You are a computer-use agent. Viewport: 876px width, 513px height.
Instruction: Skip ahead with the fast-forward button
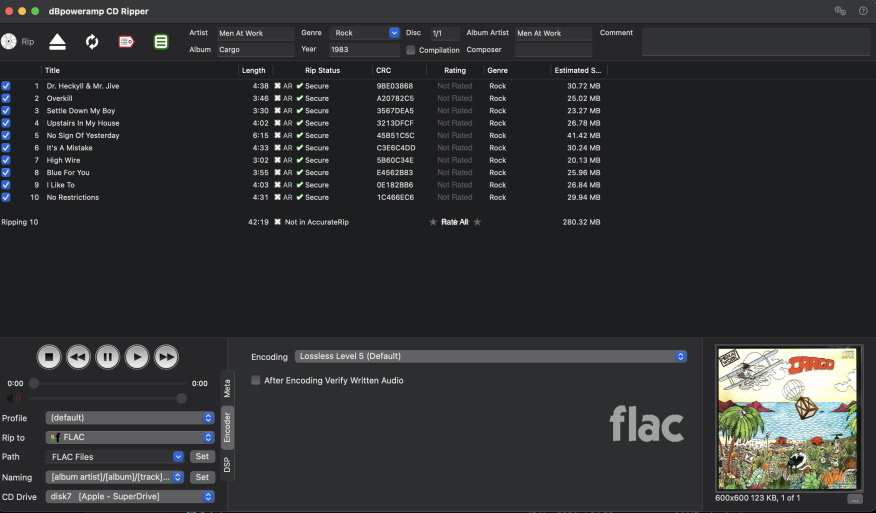coord(166,356)
